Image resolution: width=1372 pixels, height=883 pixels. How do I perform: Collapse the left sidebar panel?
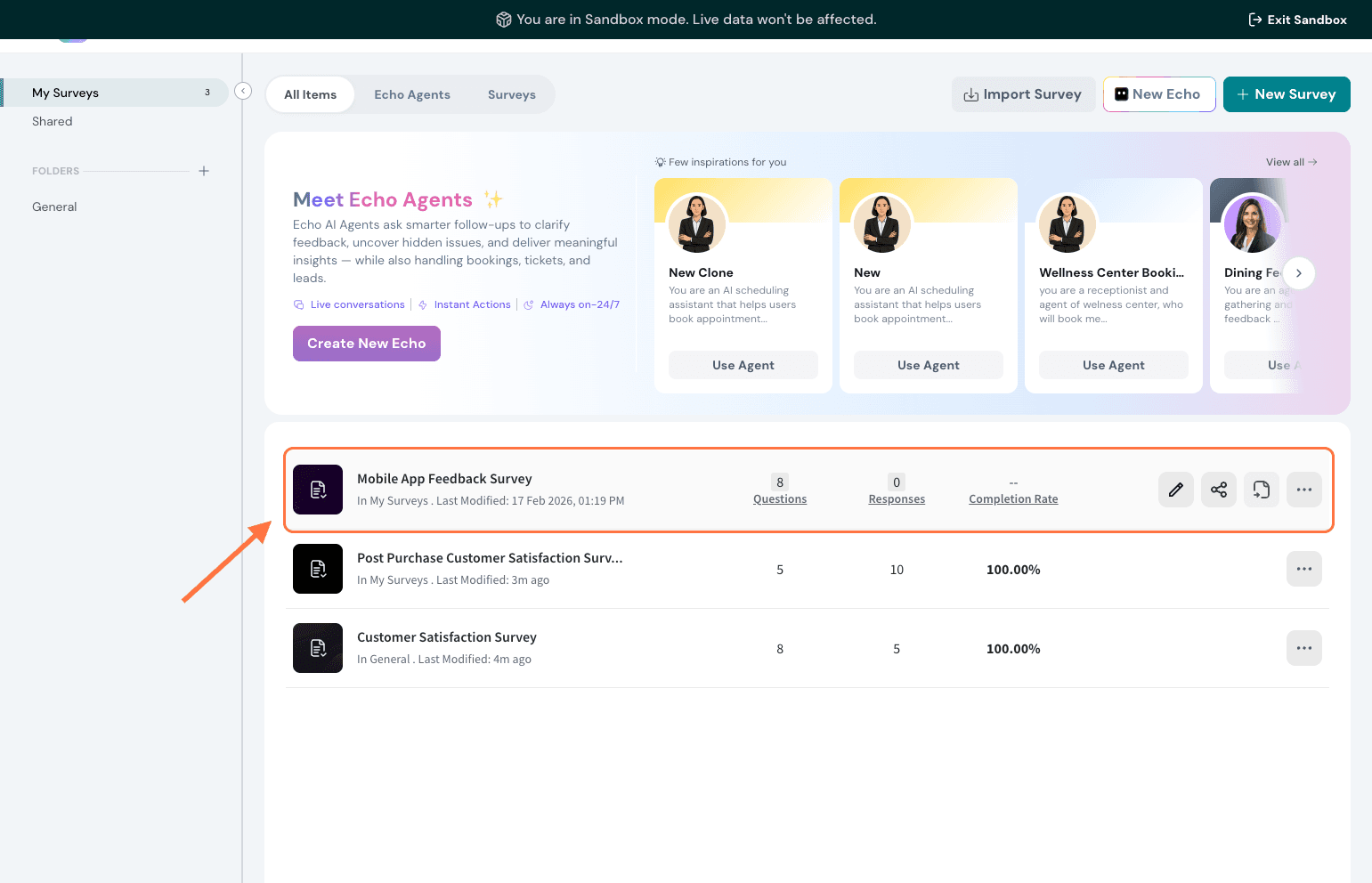(x=243, y=91)
